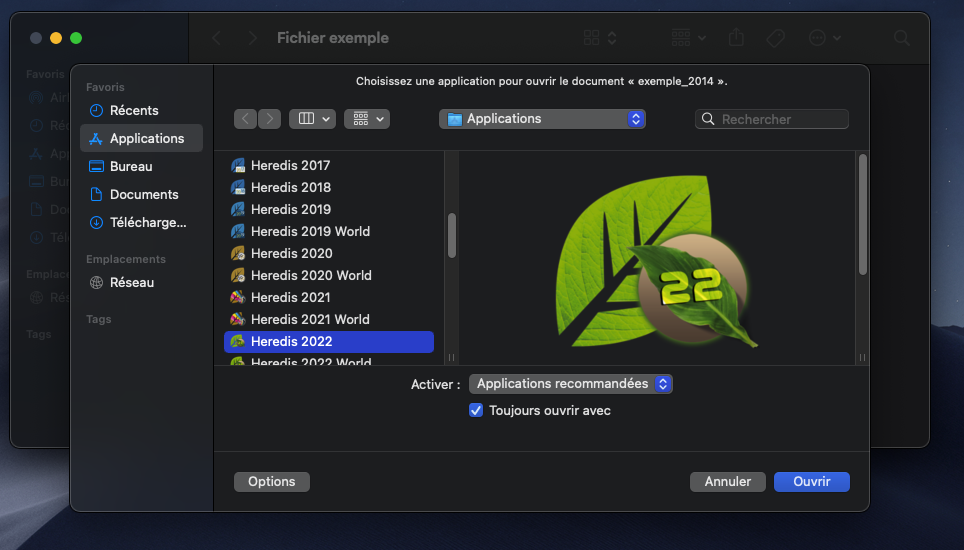
Task: Click the application list vertical scrollbar
Action: point(451,236)
